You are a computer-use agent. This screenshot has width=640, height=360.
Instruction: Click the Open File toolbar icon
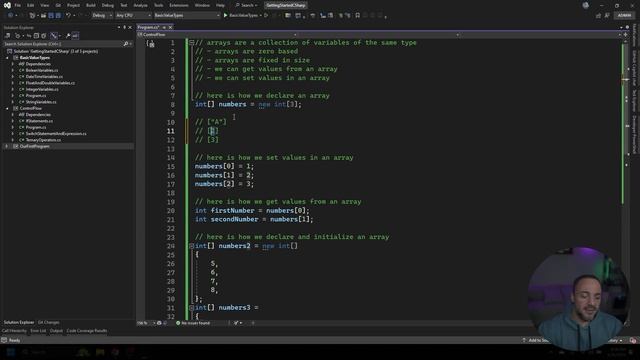43,16
